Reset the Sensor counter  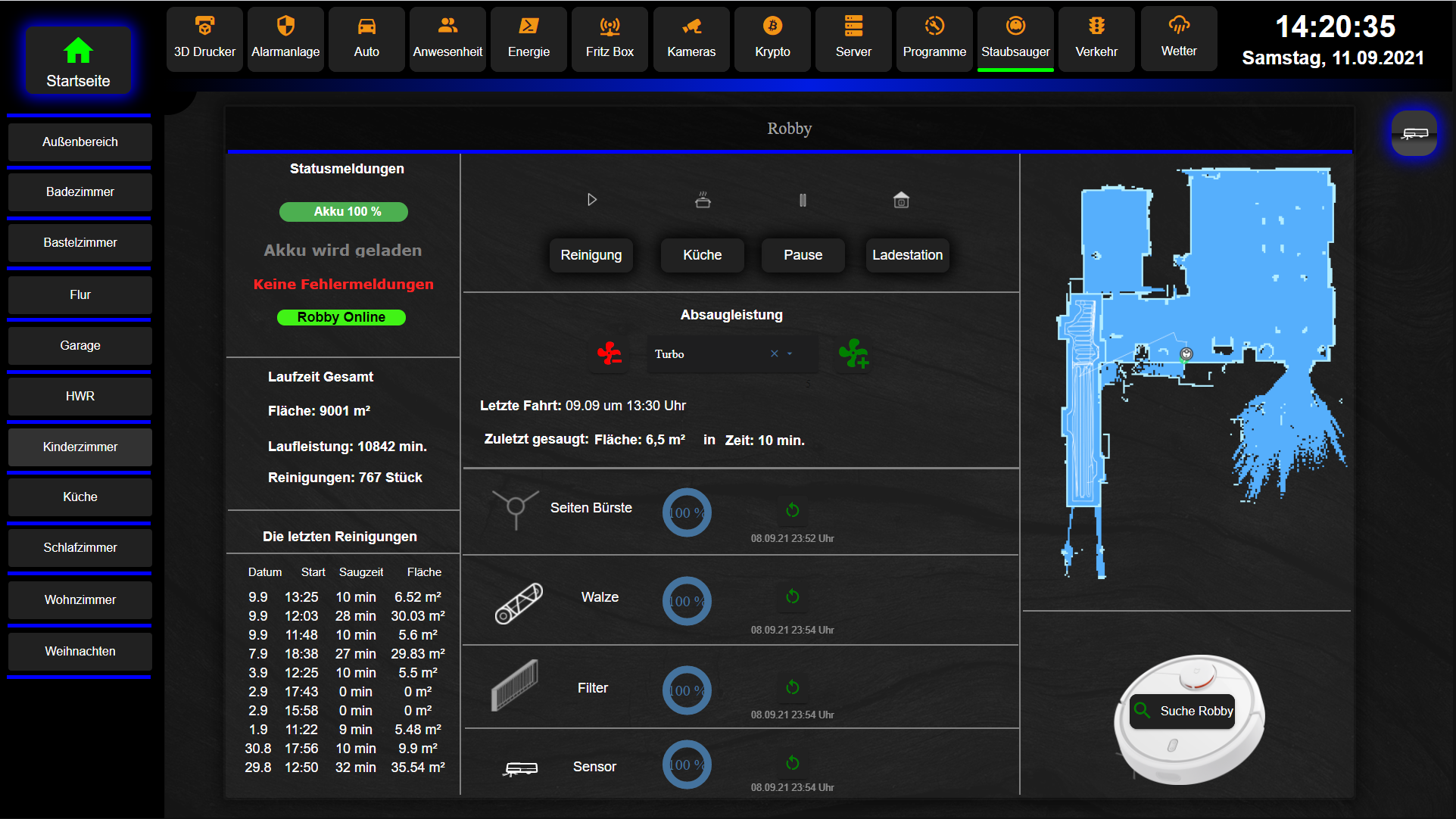(793, 763)
